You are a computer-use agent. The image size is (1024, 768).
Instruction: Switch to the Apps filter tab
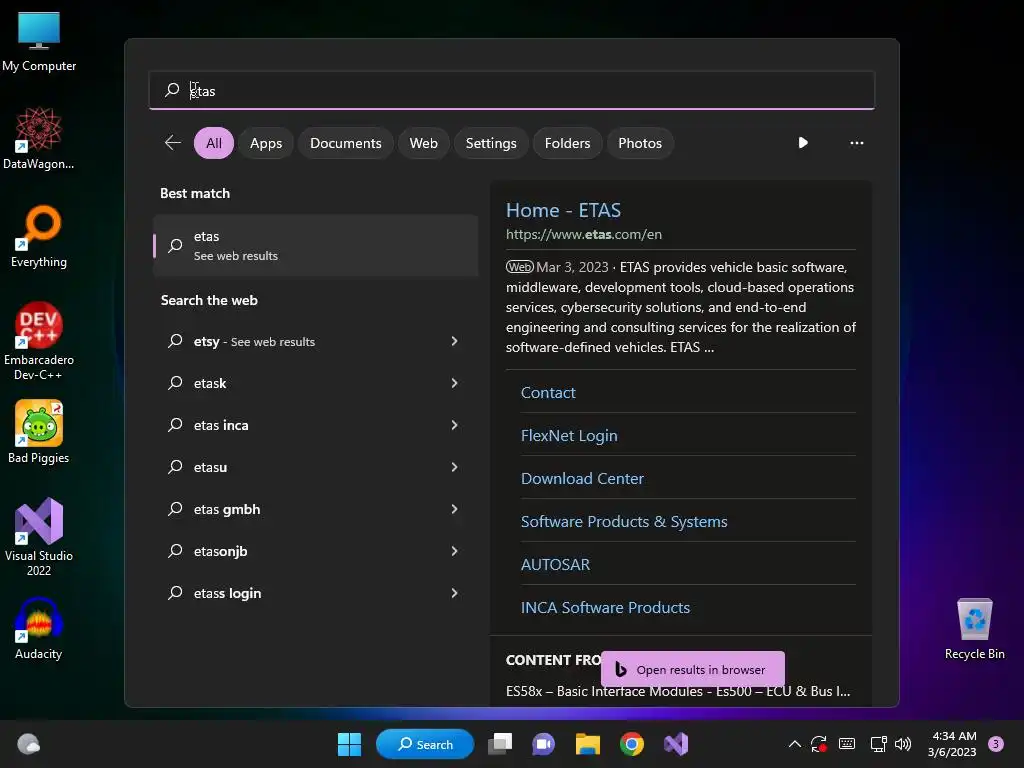coord(266,143)
